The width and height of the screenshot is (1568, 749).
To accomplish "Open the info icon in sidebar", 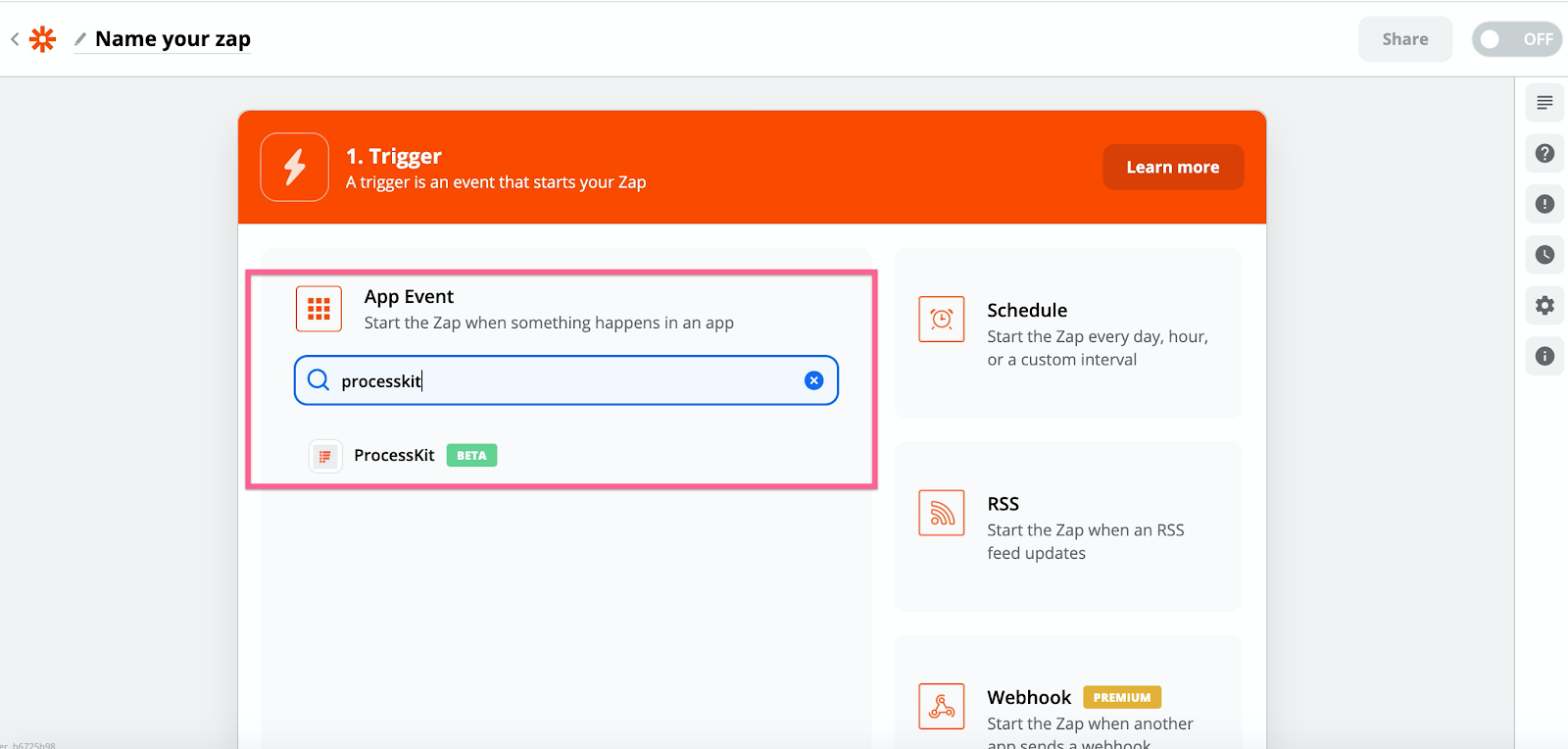I will 1544,356.
